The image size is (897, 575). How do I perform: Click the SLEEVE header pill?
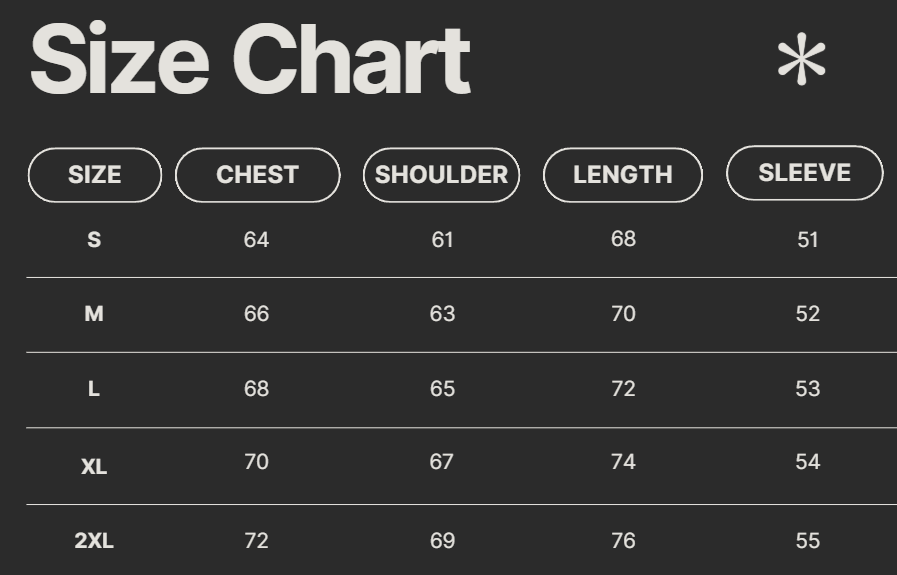[804, 173]
